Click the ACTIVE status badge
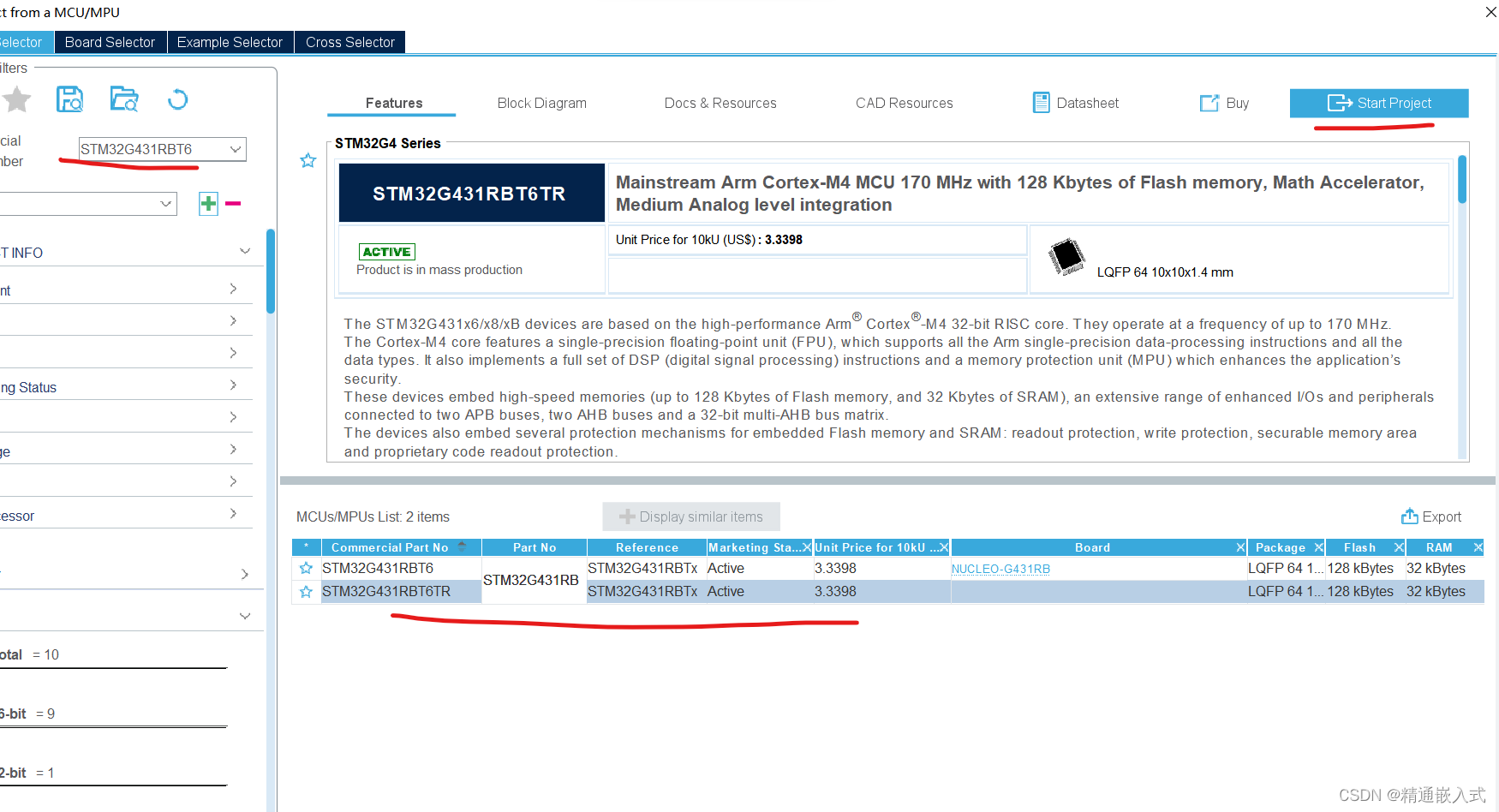Screen dimensions: 1499x812 (387, 252)
